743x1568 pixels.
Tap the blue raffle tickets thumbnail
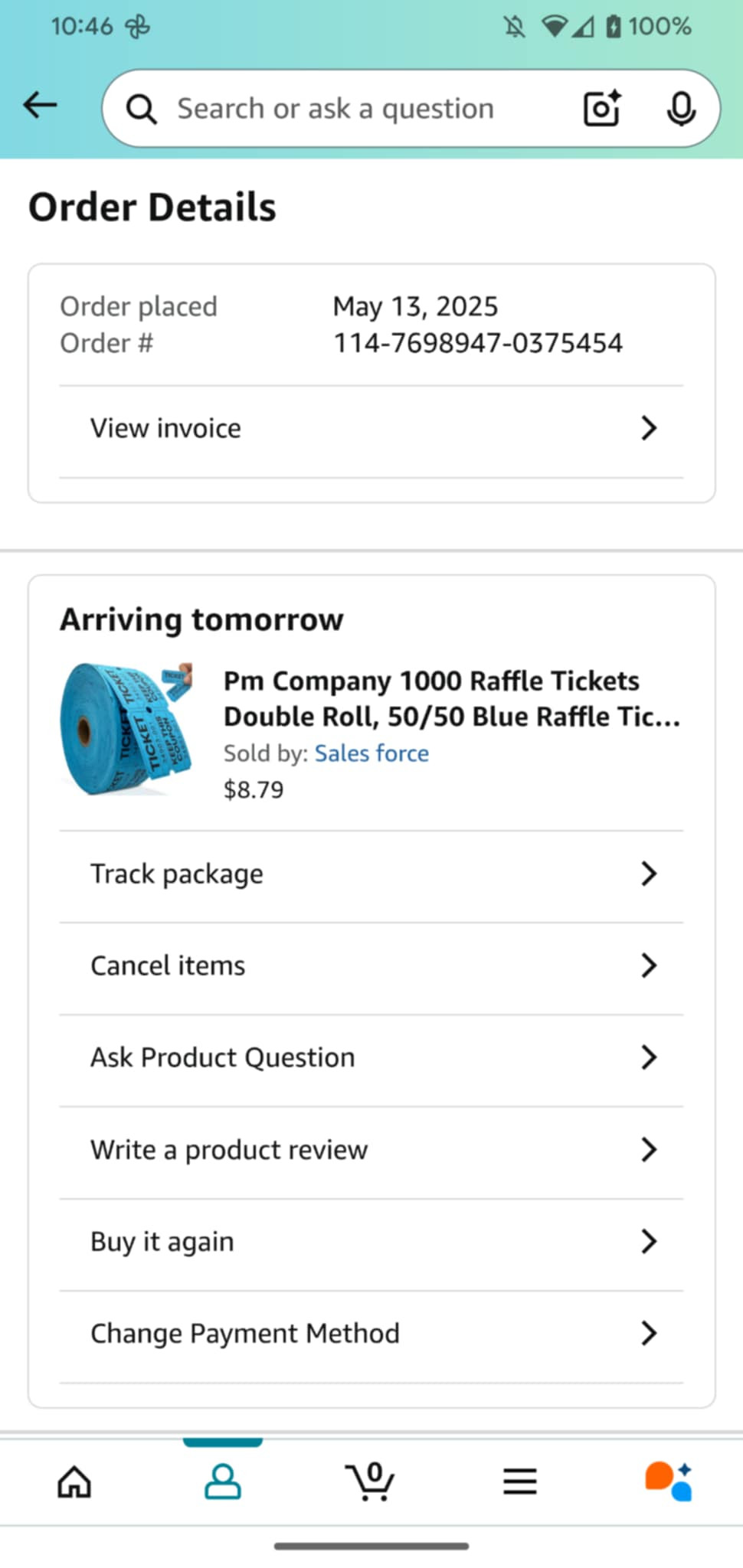tap(126, 729)
